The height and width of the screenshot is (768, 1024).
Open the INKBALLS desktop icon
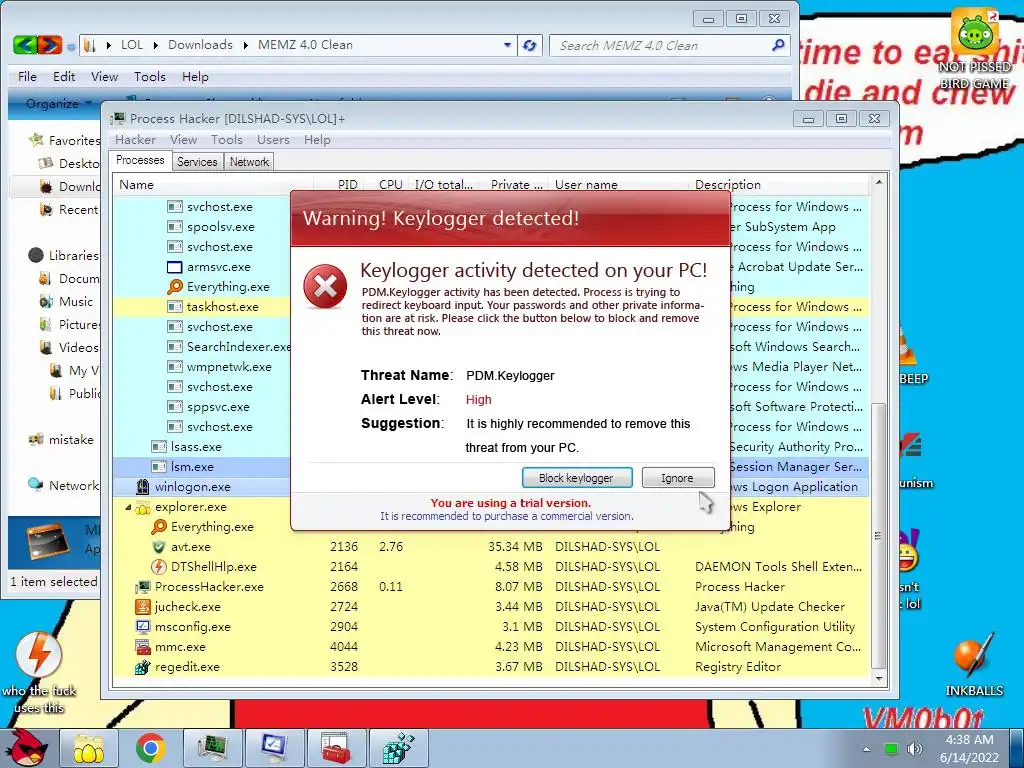974,665
